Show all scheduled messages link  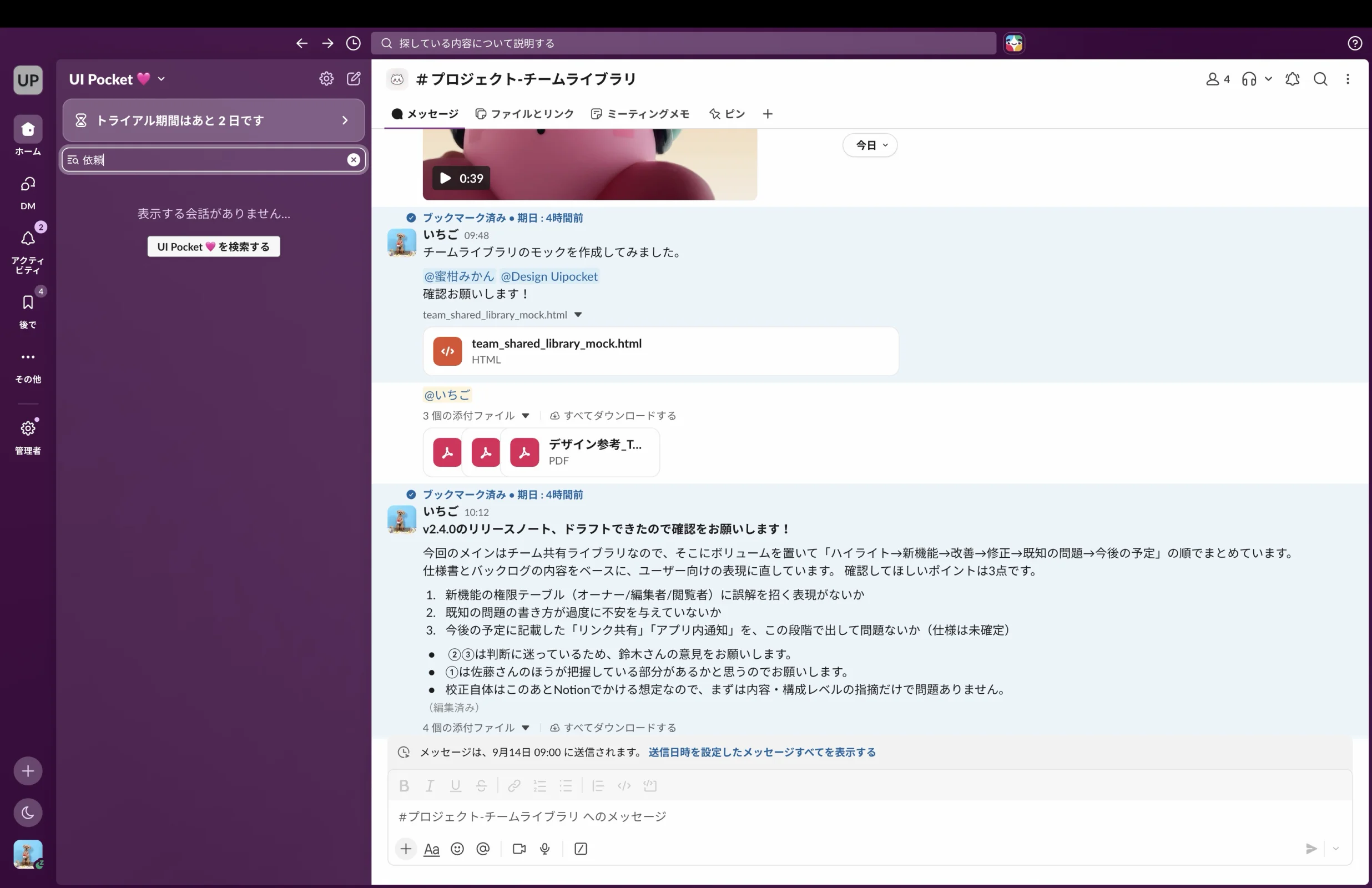pos(761,752)
